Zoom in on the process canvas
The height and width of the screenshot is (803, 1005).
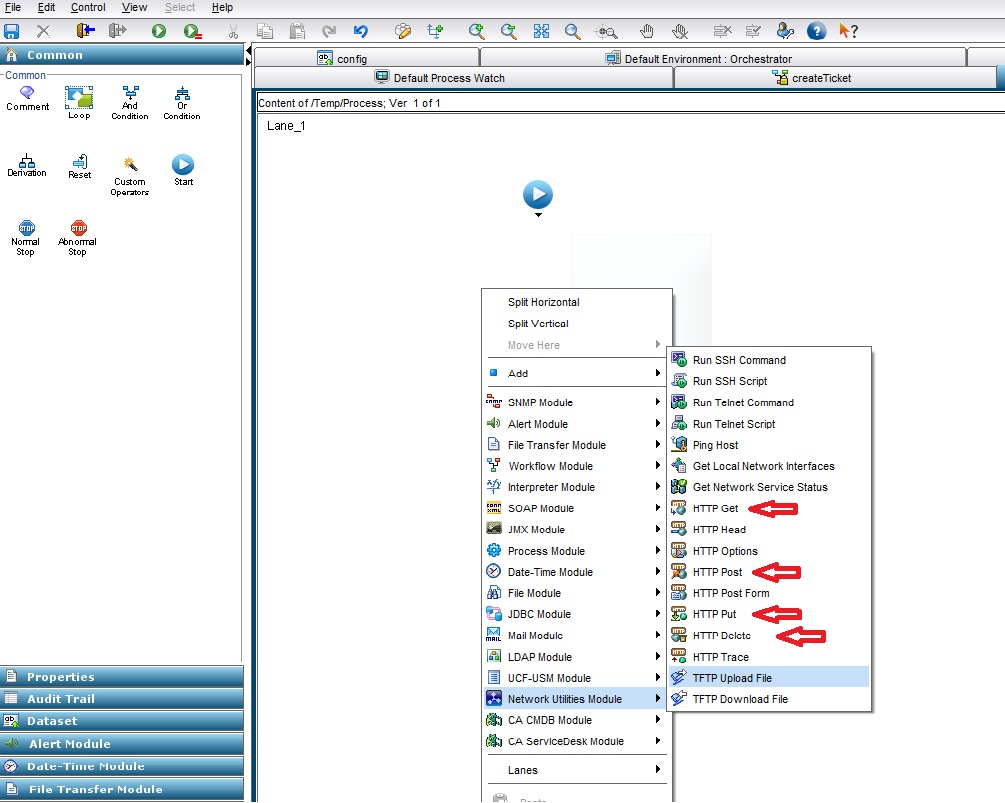(477, 31)
